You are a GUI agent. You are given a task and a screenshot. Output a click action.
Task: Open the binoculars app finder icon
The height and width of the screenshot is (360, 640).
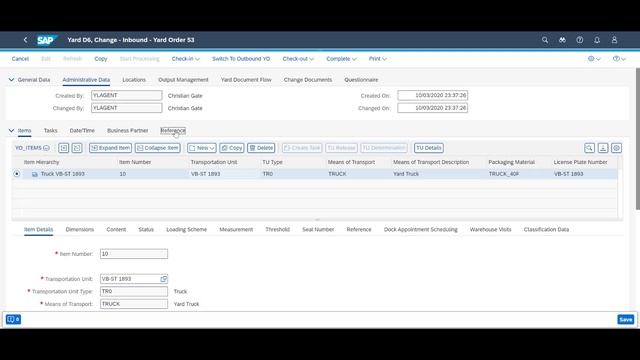click(x=562, y=40)
